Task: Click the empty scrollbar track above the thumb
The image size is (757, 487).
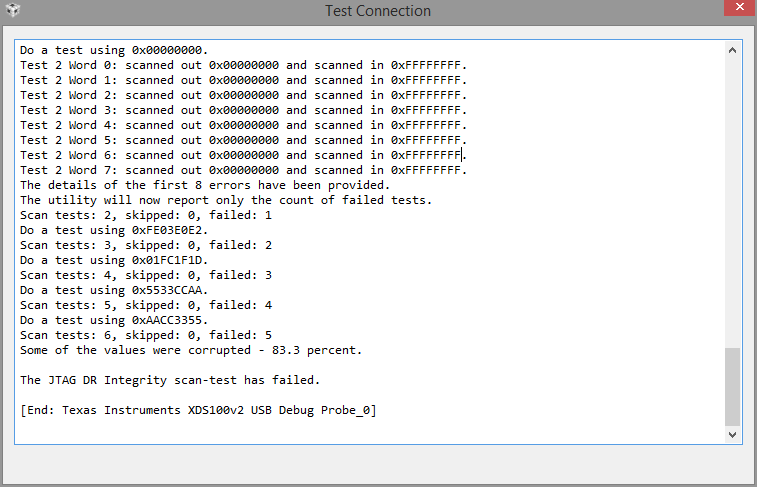Action: tap(733, 200)
